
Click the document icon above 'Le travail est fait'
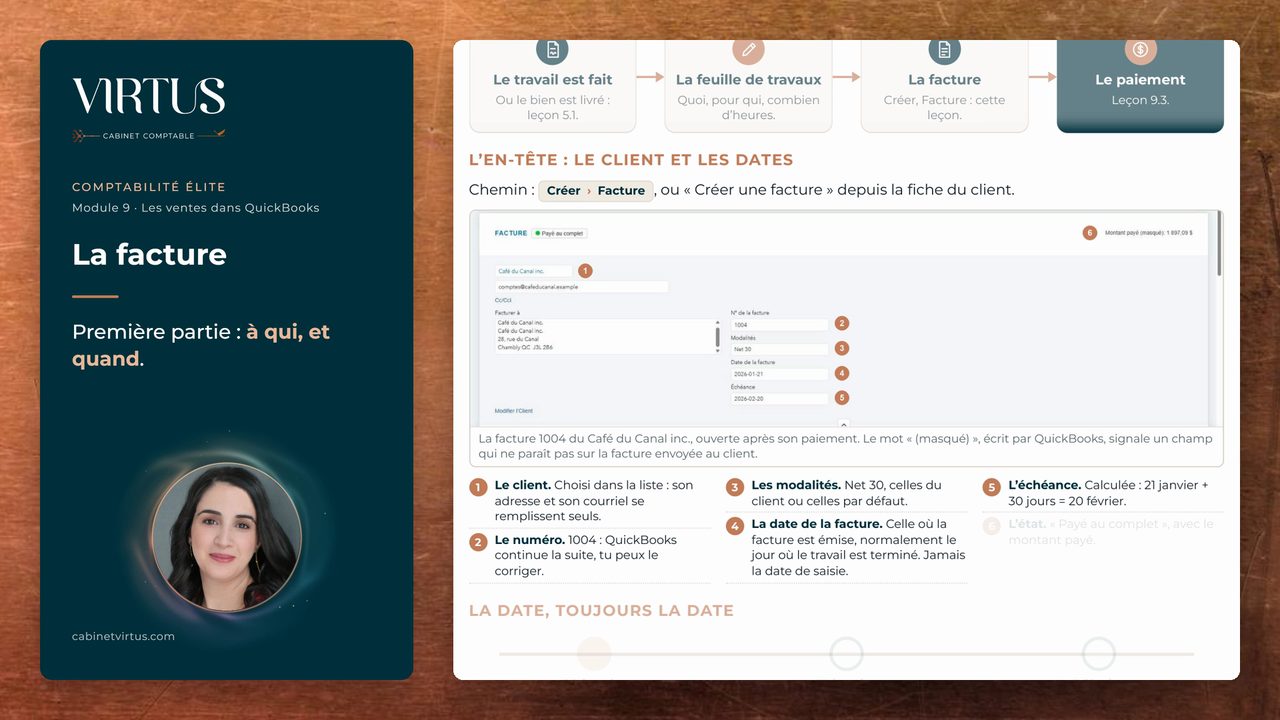552,49
